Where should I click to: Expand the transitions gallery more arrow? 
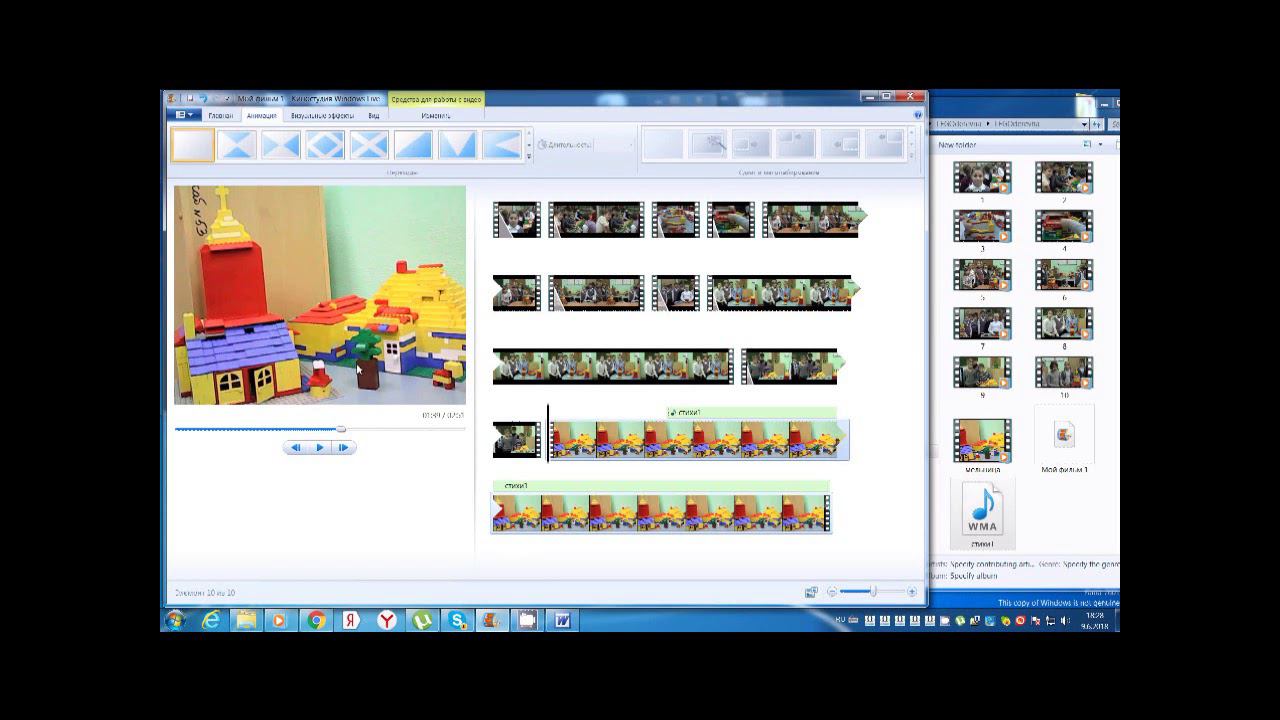pos(529,156)
